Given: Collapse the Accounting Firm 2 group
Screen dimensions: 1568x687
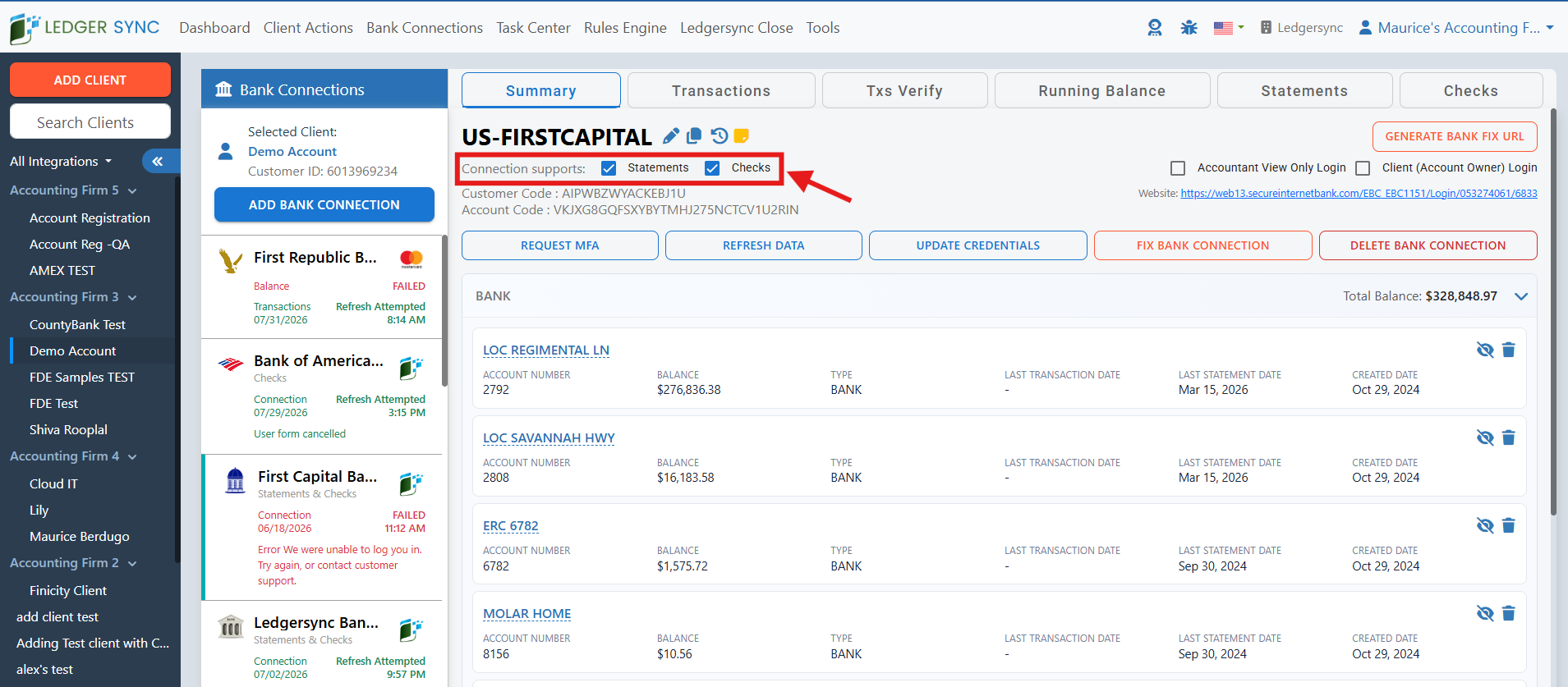Looking at the screenshot, I should (x=132, y=564).
